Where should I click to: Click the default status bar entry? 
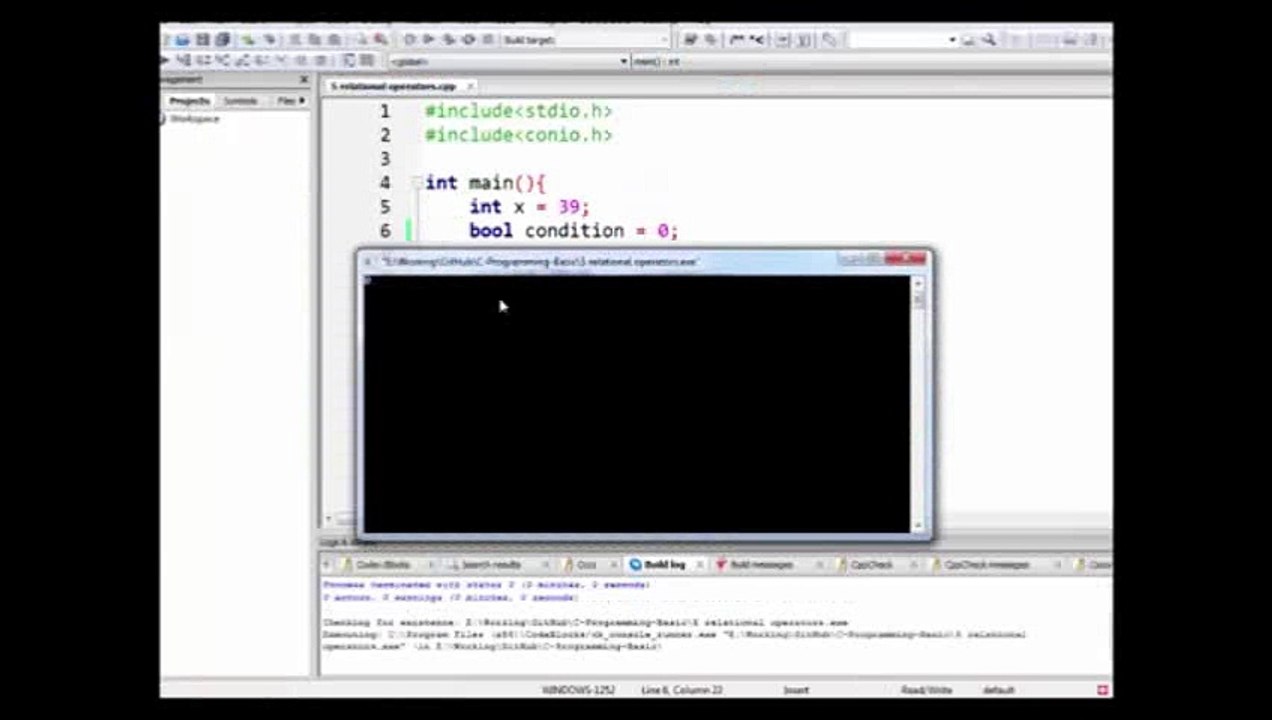point(998,690)
